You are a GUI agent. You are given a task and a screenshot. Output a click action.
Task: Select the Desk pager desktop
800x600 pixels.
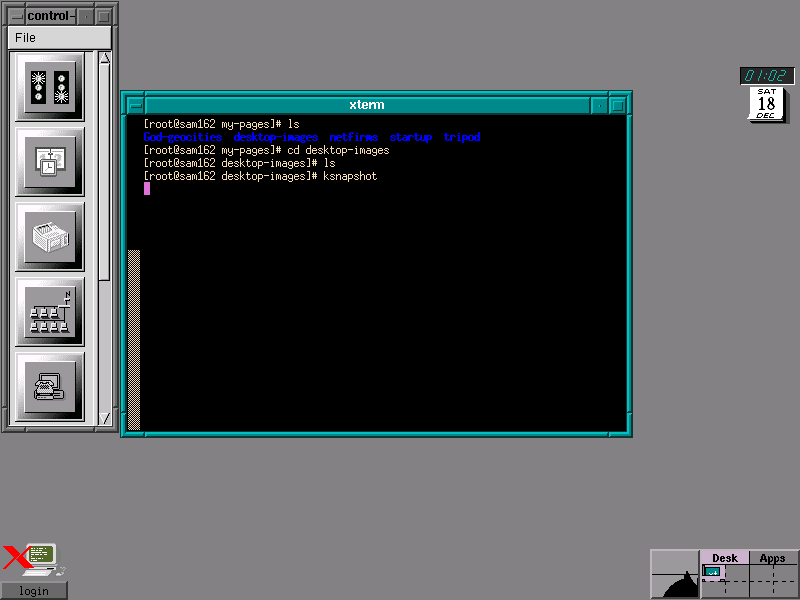coord(724,558)
